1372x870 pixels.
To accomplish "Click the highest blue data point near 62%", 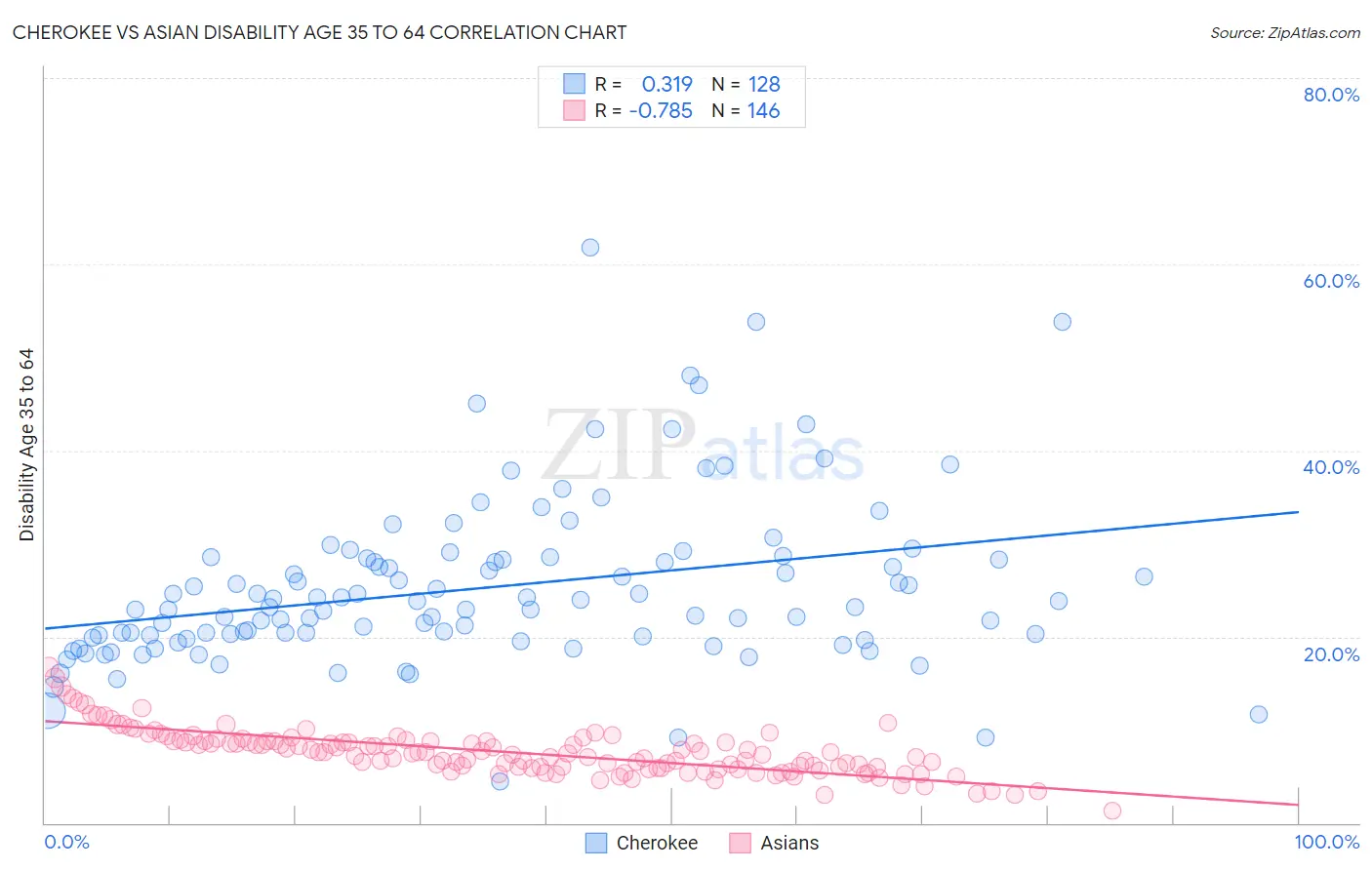I will point(590,248).
